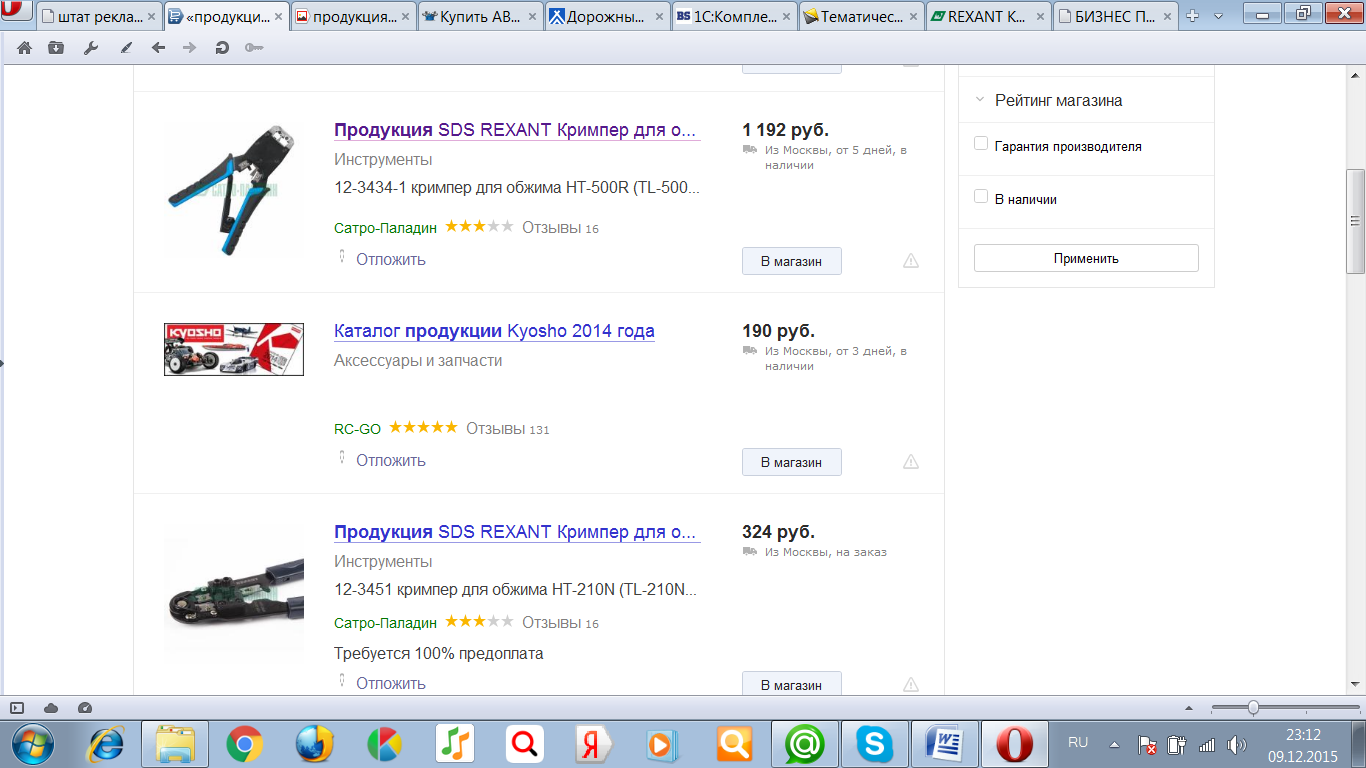1366x768 pixels.
Task: Switch to the БИЗНЕС П... tab
Action: [x=1117, y=16]
